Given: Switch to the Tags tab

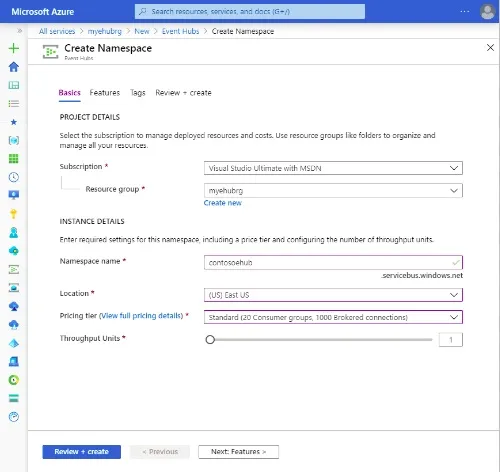Looking at the screenshot, I should pyautogui.click(x=138, y=93).
